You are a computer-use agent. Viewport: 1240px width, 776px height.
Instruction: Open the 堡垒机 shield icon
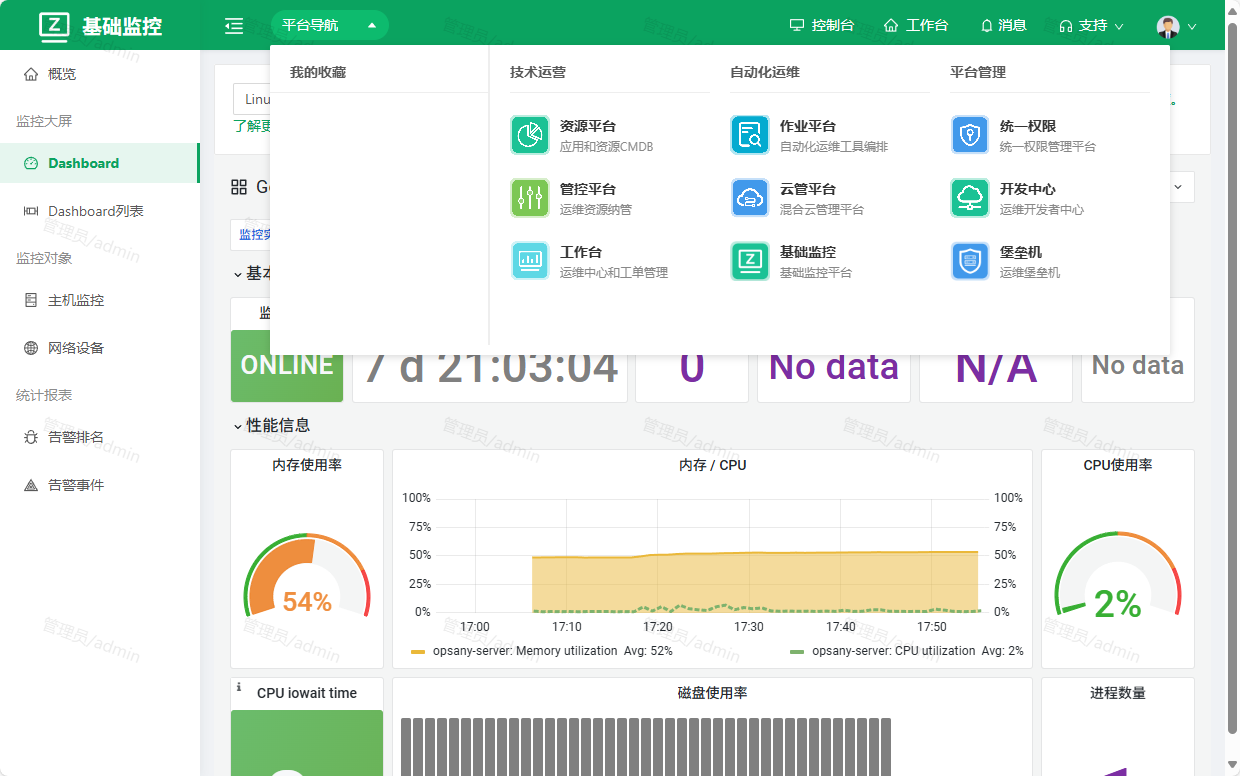click(970, 261)
